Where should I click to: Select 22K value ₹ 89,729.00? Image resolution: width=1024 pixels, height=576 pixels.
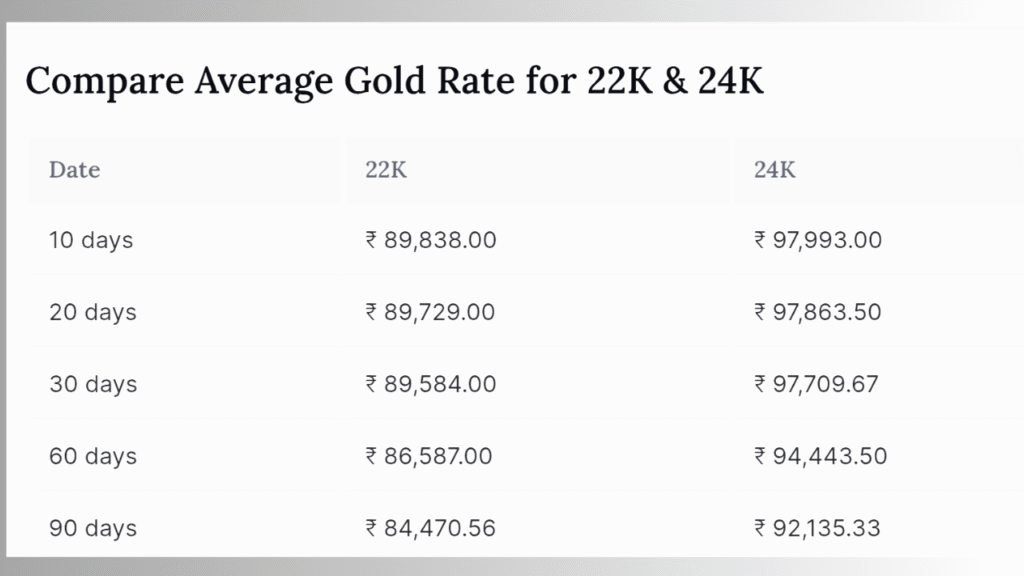430,312
